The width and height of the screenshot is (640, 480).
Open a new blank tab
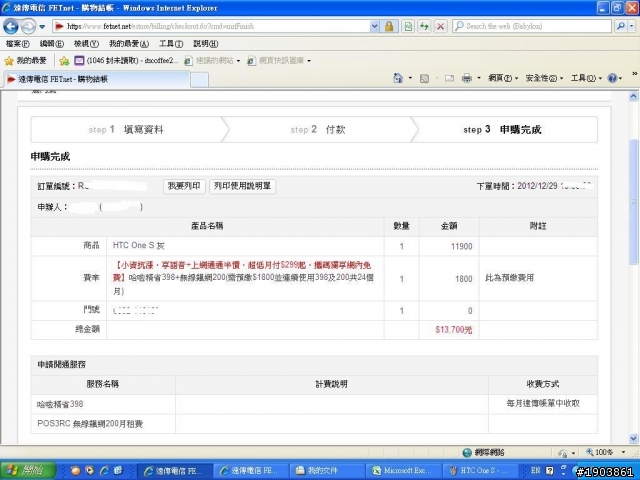(200, 80)
